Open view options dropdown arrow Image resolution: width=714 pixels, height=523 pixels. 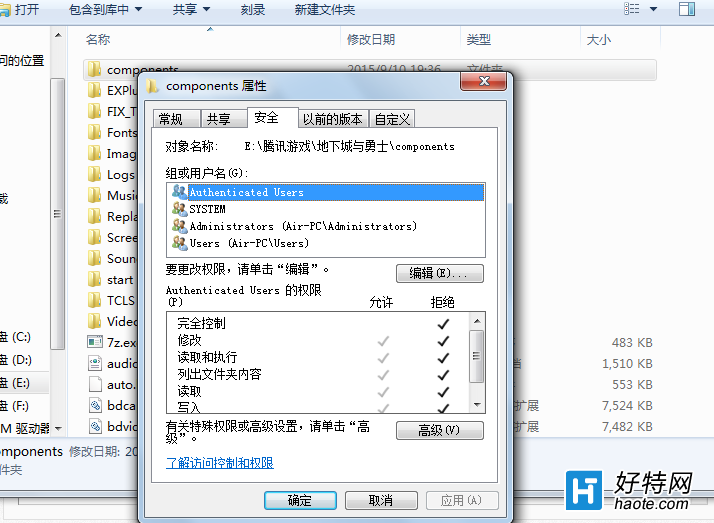(x=653, y=9)
